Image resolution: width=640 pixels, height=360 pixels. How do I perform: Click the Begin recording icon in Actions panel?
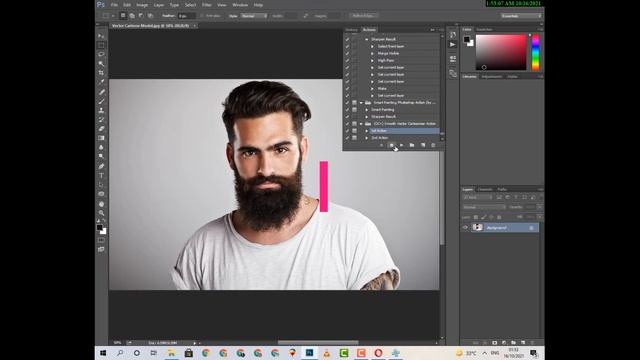(x=391, y=145)
